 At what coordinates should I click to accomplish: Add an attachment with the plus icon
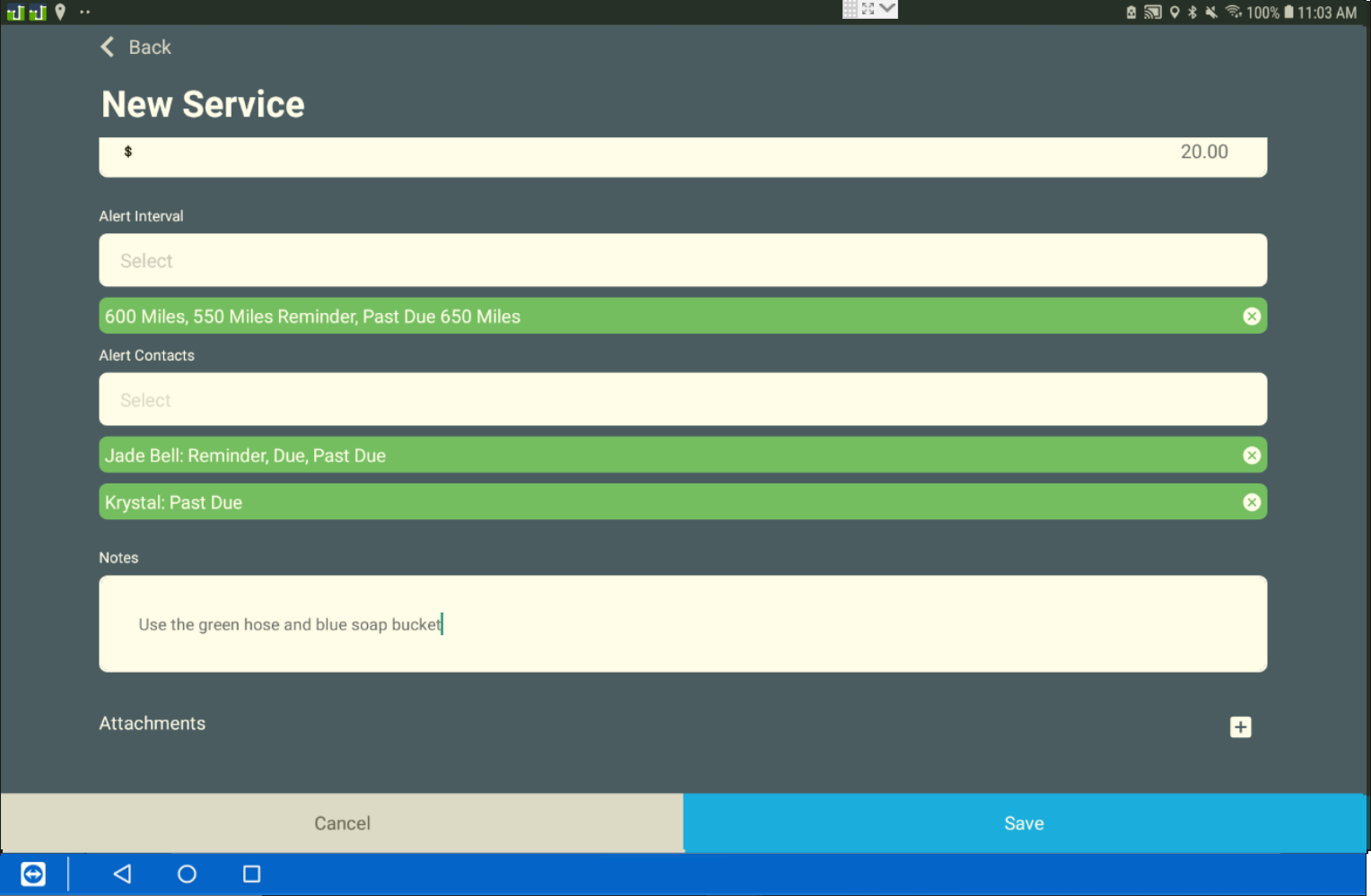tap(1240, 727)
